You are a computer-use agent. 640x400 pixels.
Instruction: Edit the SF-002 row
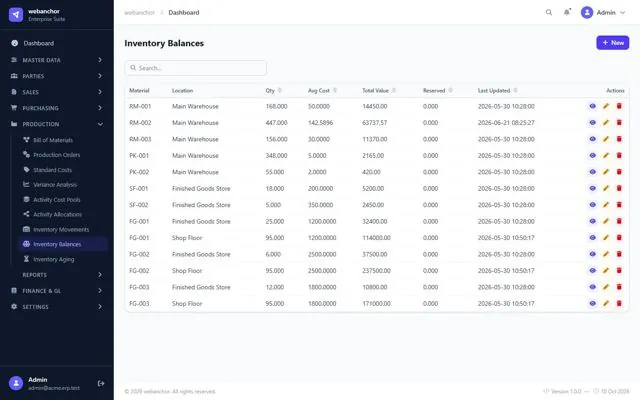point(606,205)
